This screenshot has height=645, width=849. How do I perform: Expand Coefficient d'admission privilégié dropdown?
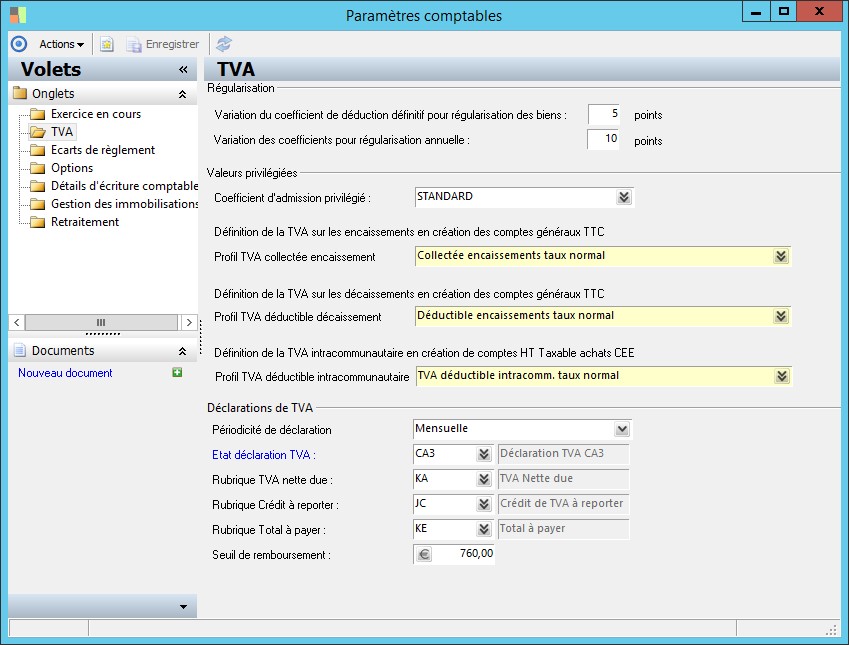pos(624,197)
